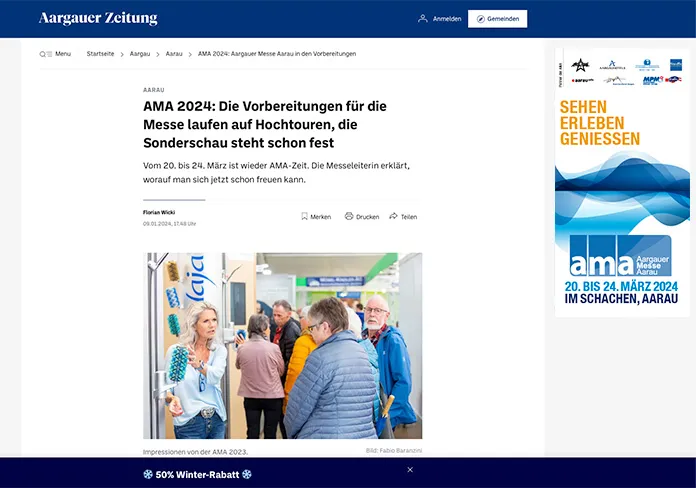696x488 pixels.
Task: Go to the Startseite breadcrumb
Action: [100, 54]
